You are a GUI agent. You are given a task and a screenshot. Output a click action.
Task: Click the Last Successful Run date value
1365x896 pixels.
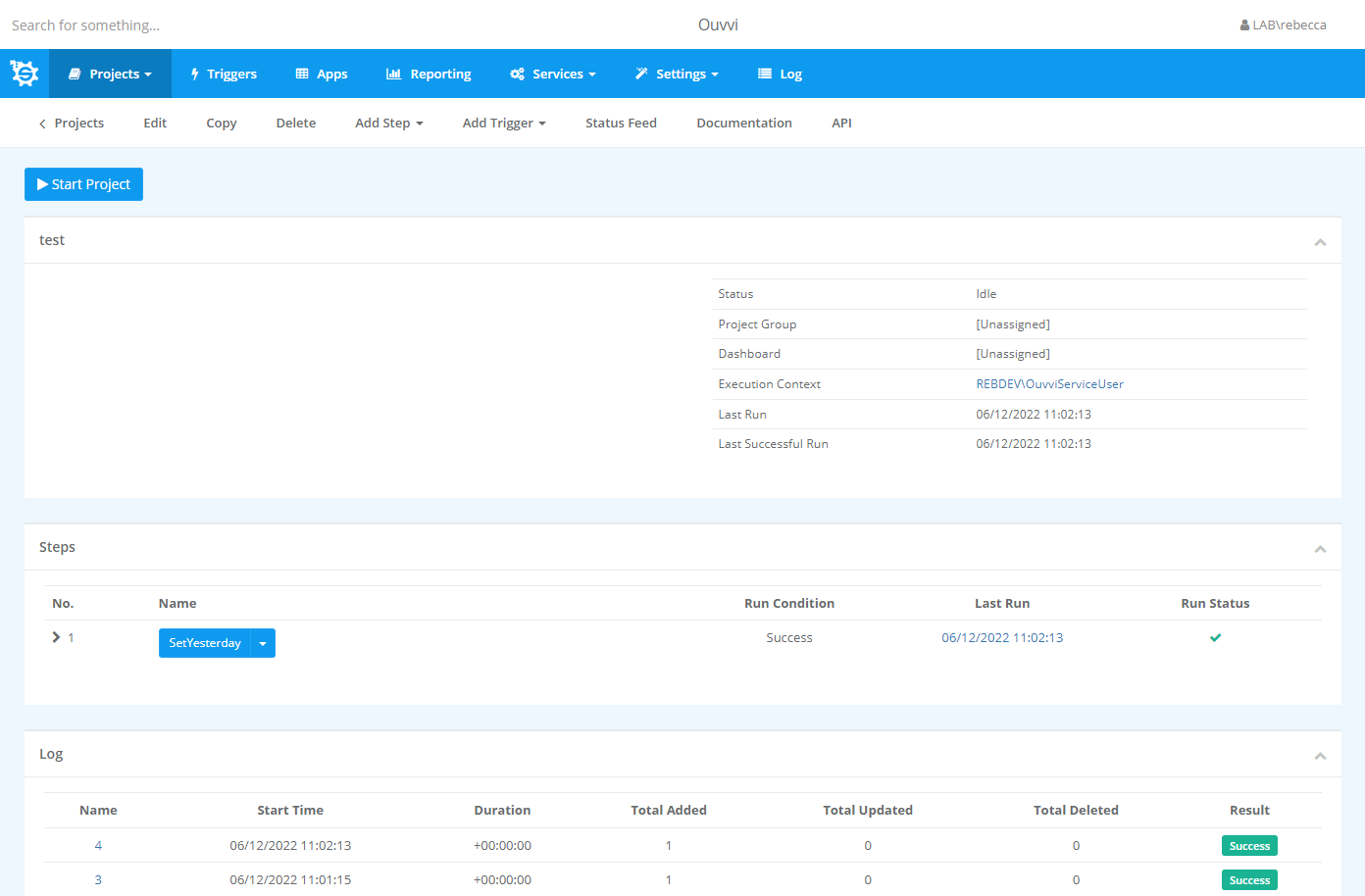(1034, 444)
